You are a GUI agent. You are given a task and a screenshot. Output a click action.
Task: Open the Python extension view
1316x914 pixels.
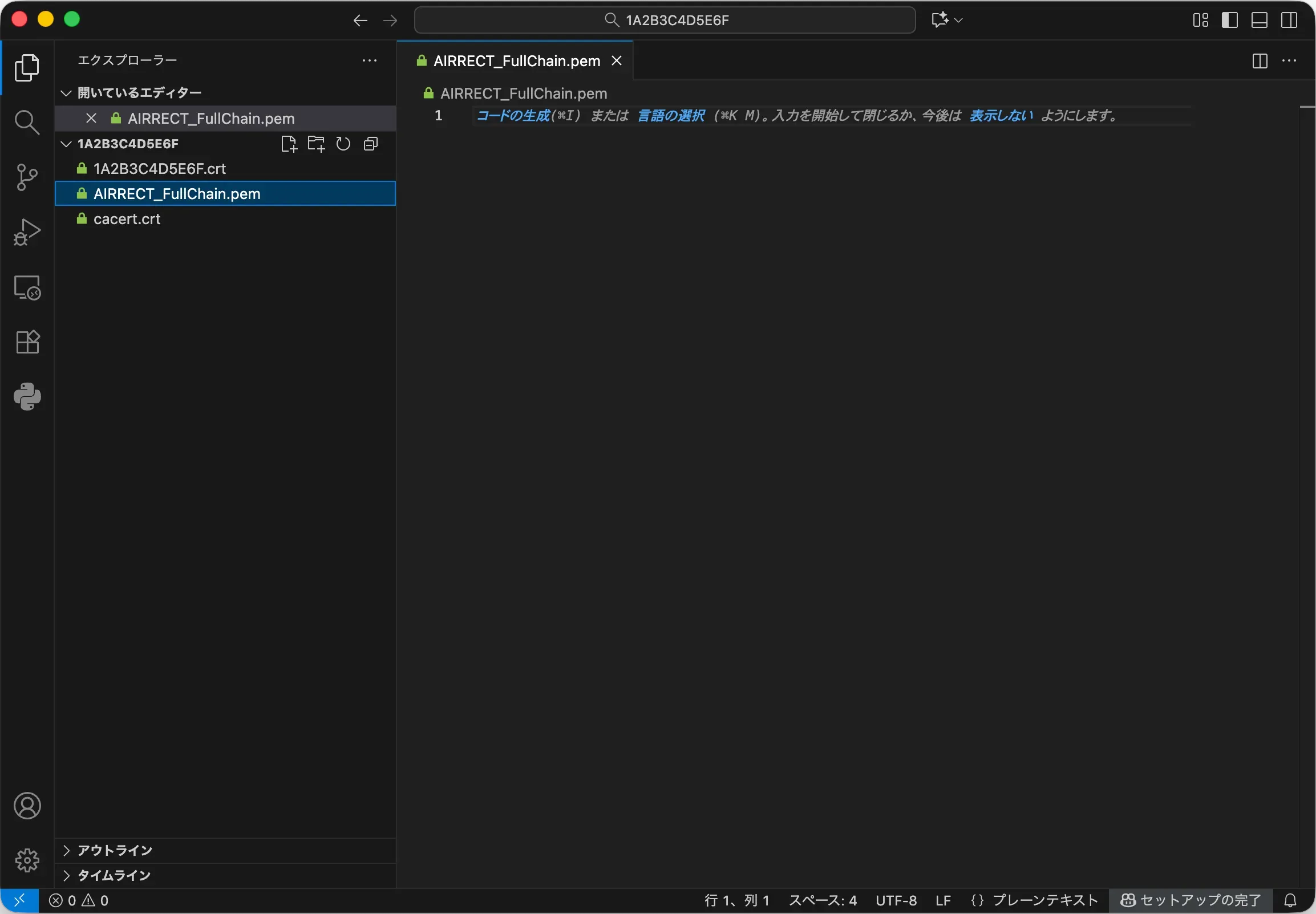coord(27,396)
